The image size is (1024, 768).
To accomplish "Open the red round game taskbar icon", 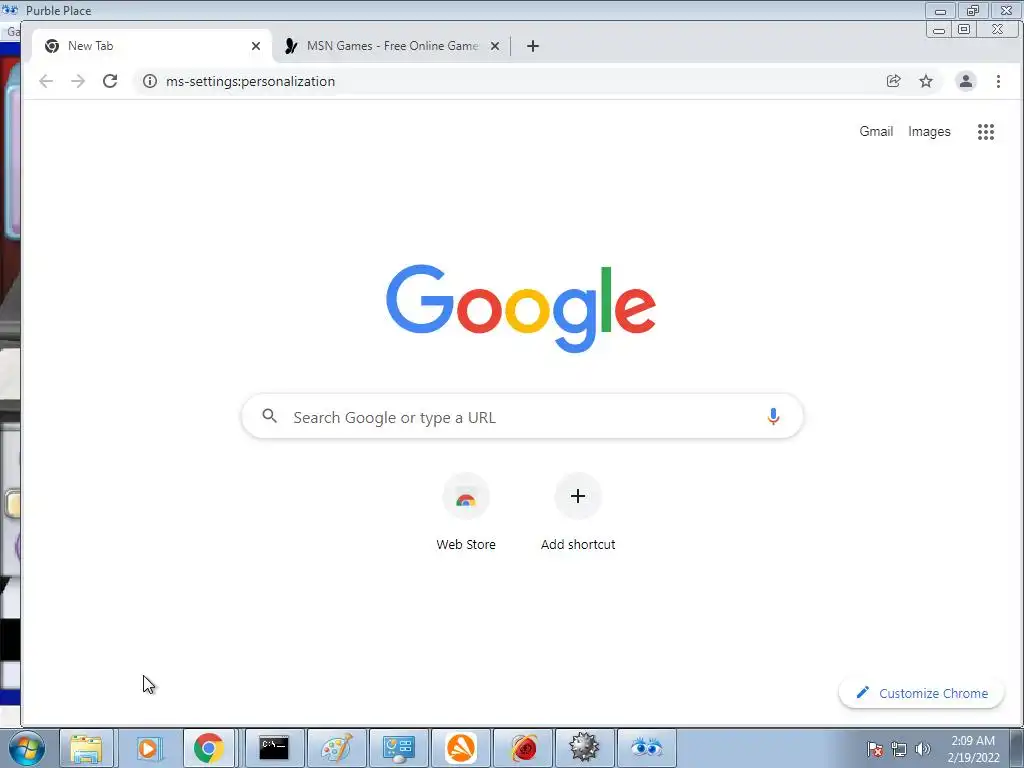I will (x=523, y=748).
